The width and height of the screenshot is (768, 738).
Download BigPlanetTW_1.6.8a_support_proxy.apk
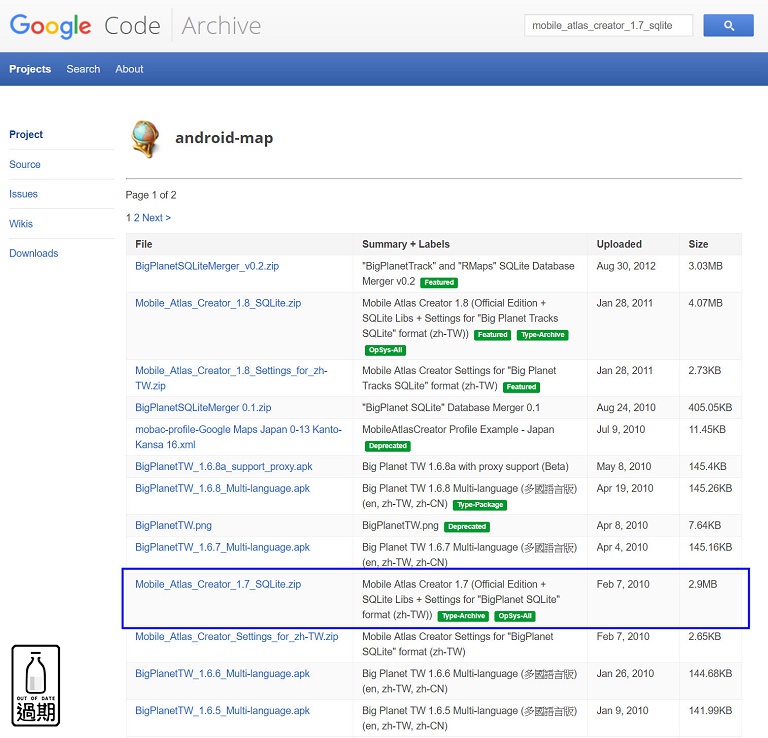[224, 466]
